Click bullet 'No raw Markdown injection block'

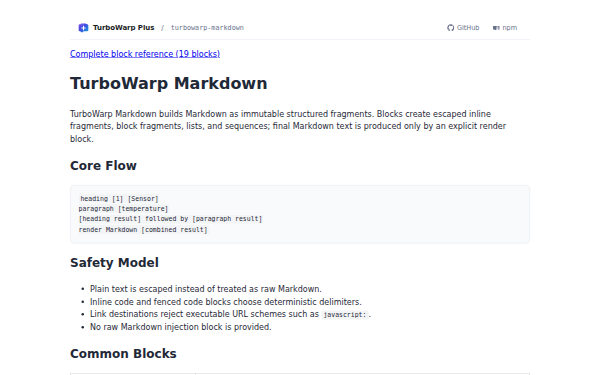[x=181, y=327]
